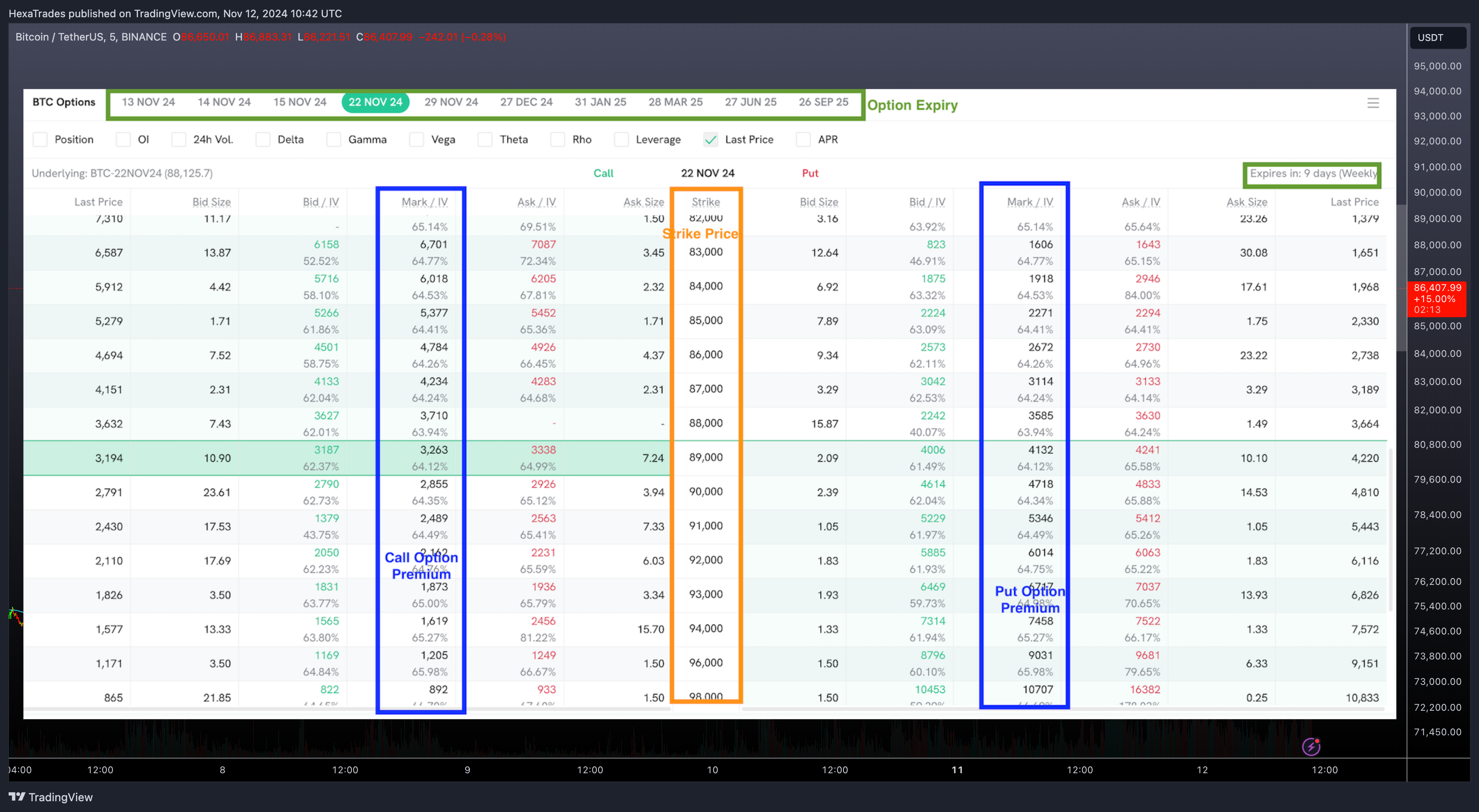Click Underlying BTC-22NOV24 label

pyautogui.click(x=122, y=173)
